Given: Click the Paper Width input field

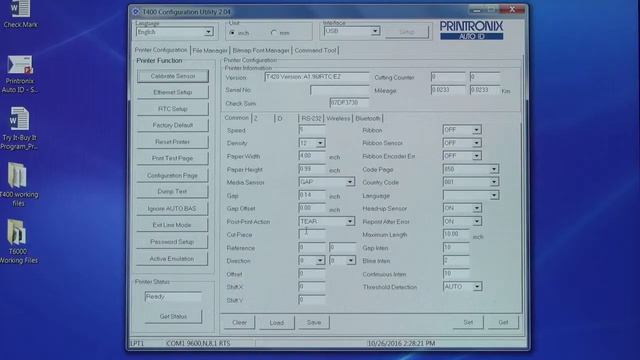Looking at the screenshot, I should click(x=312, y=156).
